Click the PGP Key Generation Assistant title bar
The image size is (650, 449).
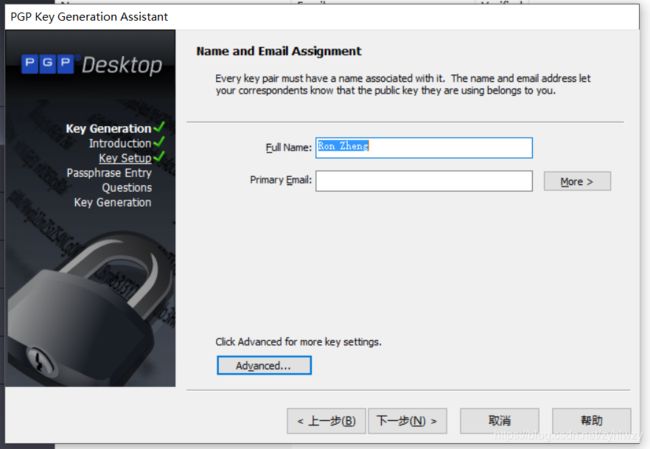click(322, 17)
